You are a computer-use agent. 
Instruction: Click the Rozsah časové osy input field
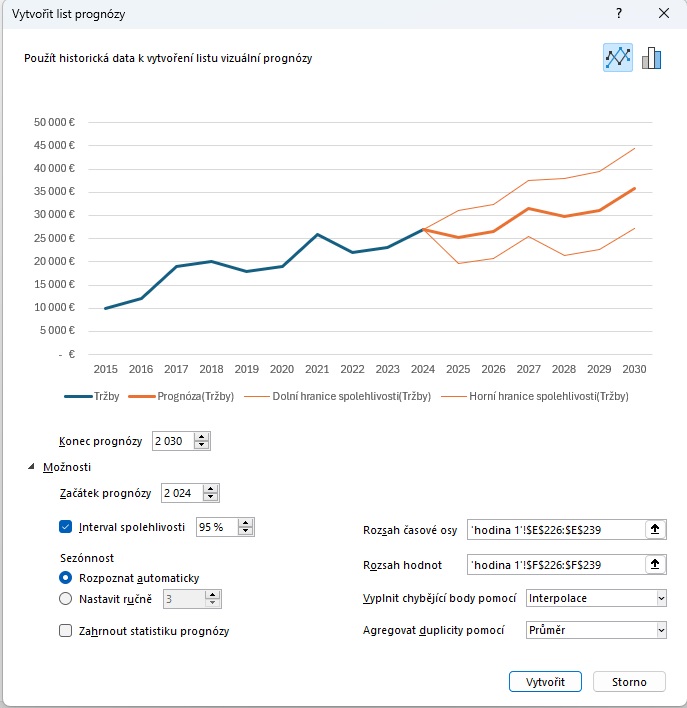(555, 530)
